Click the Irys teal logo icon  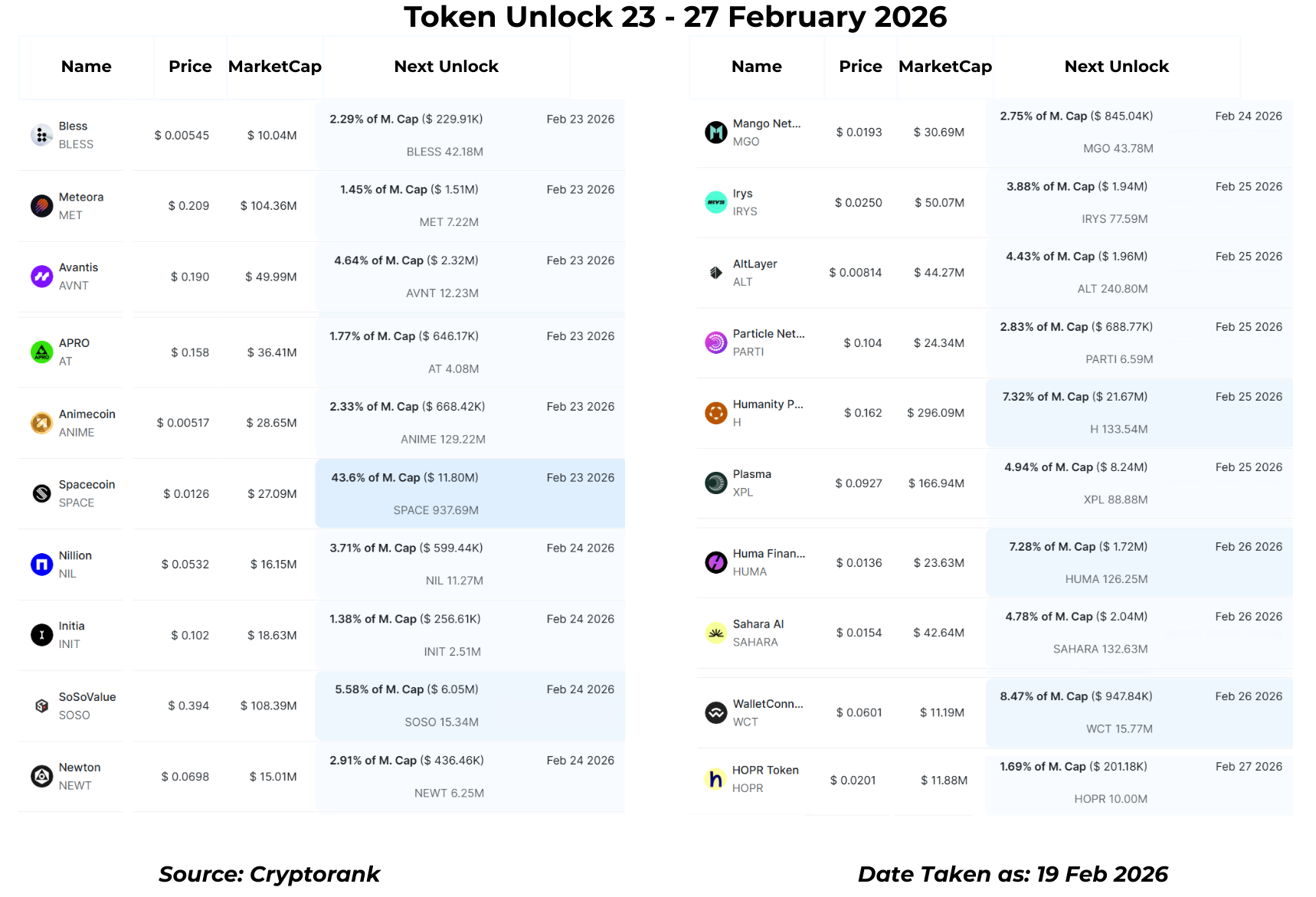(715, 202)
